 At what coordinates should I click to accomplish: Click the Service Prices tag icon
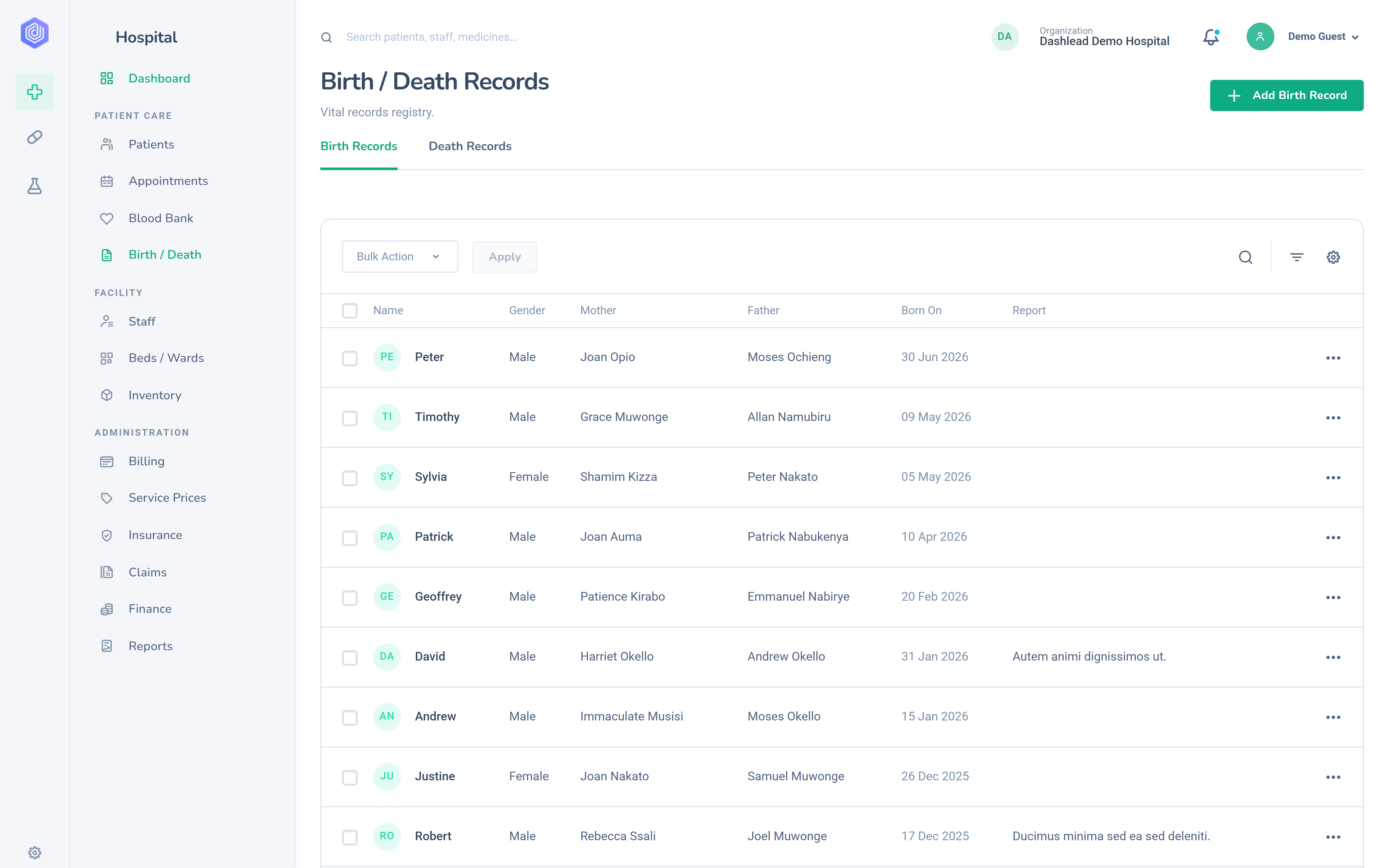point(107,498)
